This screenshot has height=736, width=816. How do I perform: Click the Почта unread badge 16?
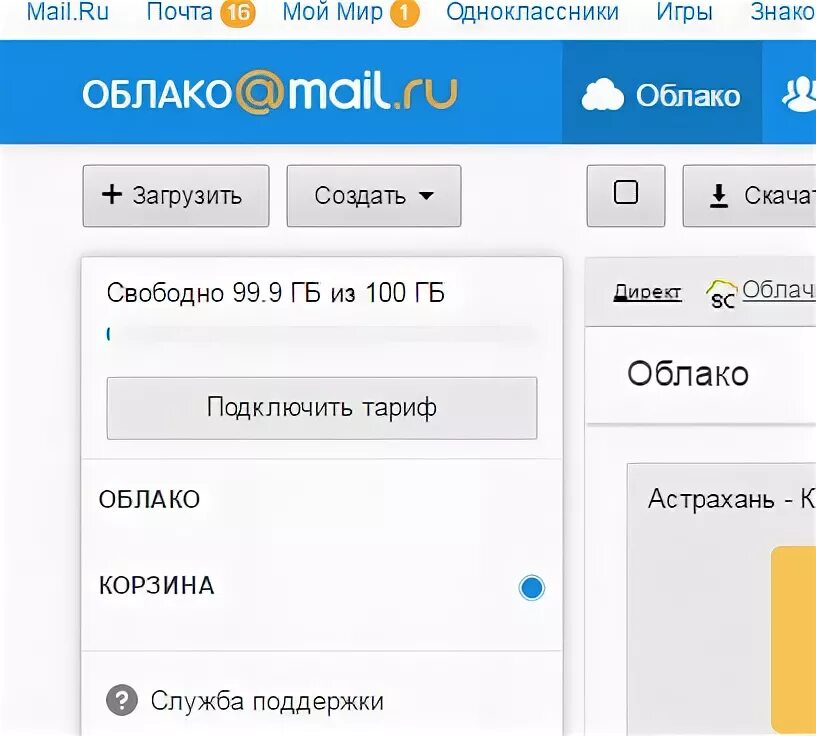238,12
